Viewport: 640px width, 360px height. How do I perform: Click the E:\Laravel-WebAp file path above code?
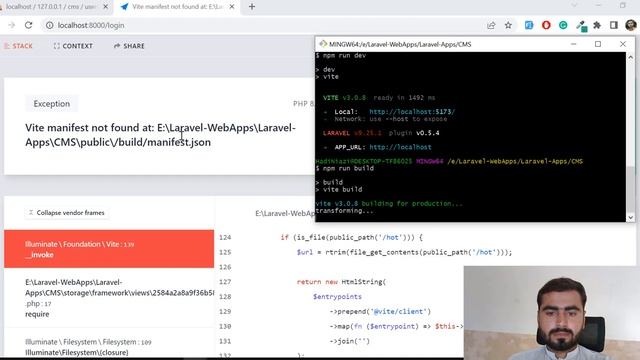pos(285,213)
